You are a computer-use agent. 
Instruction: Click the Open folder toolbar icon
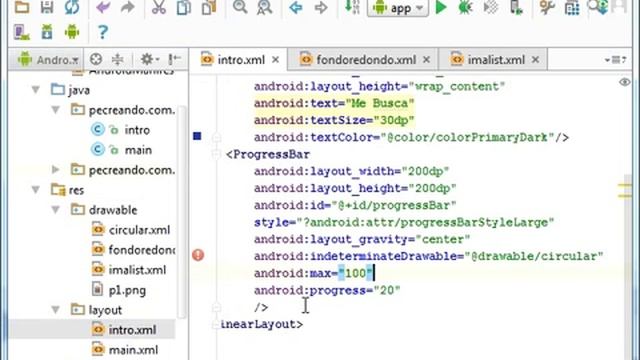tap(22, 7)
